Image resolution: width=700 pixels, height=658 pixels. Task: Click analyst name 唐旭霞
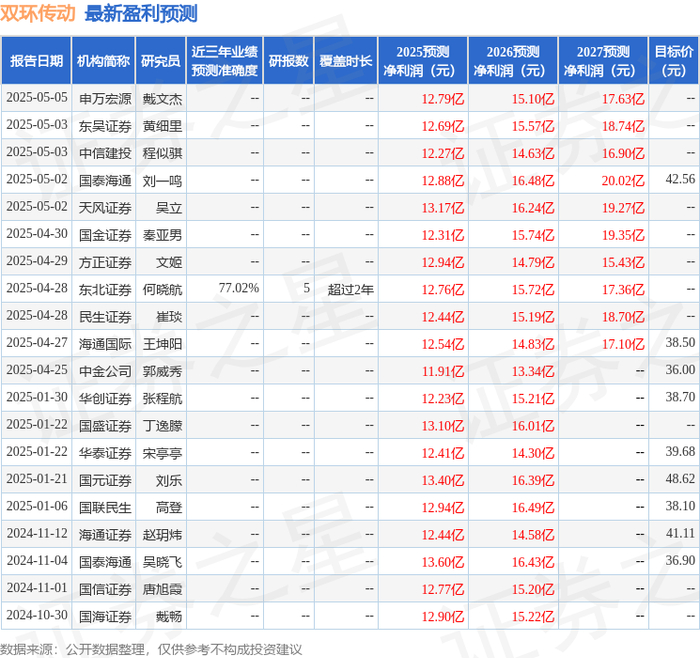162,590
